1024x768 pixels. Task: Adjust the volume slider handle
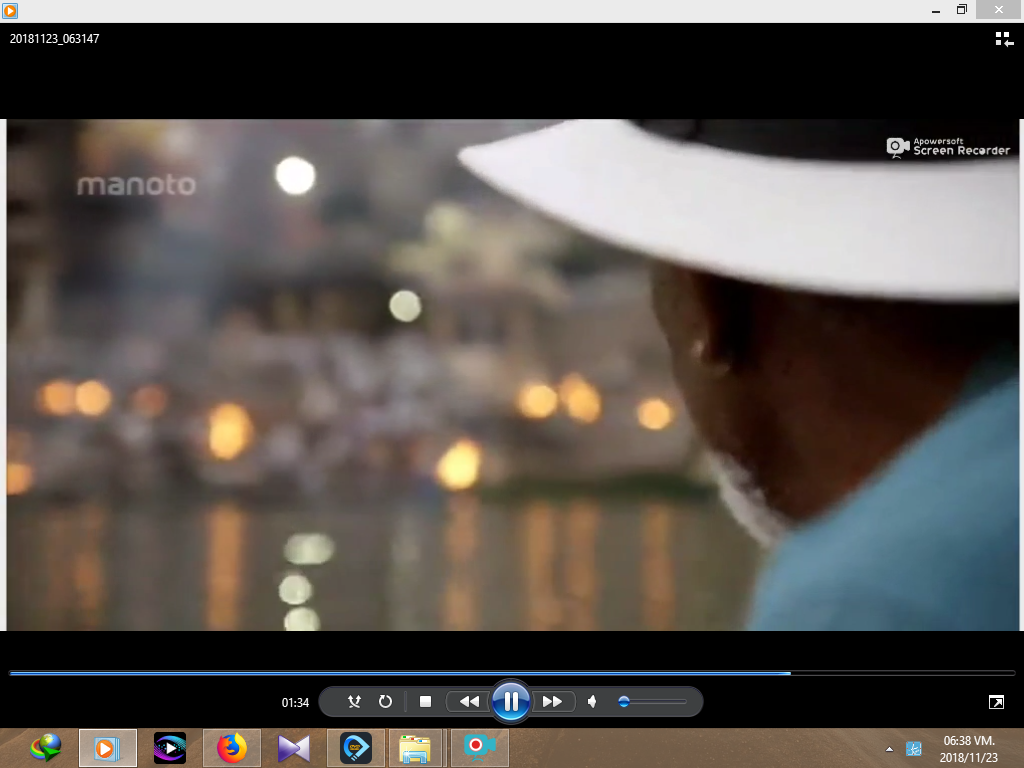624,701
